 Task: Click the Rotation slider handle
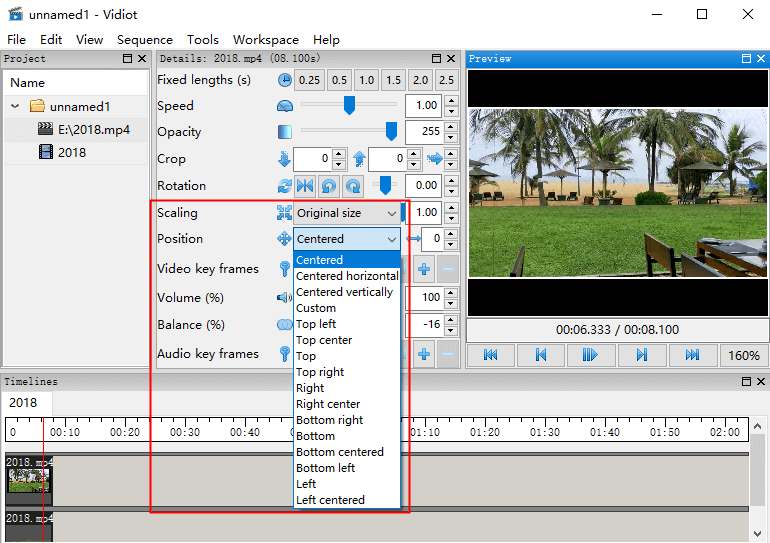[x=385, y=185]
